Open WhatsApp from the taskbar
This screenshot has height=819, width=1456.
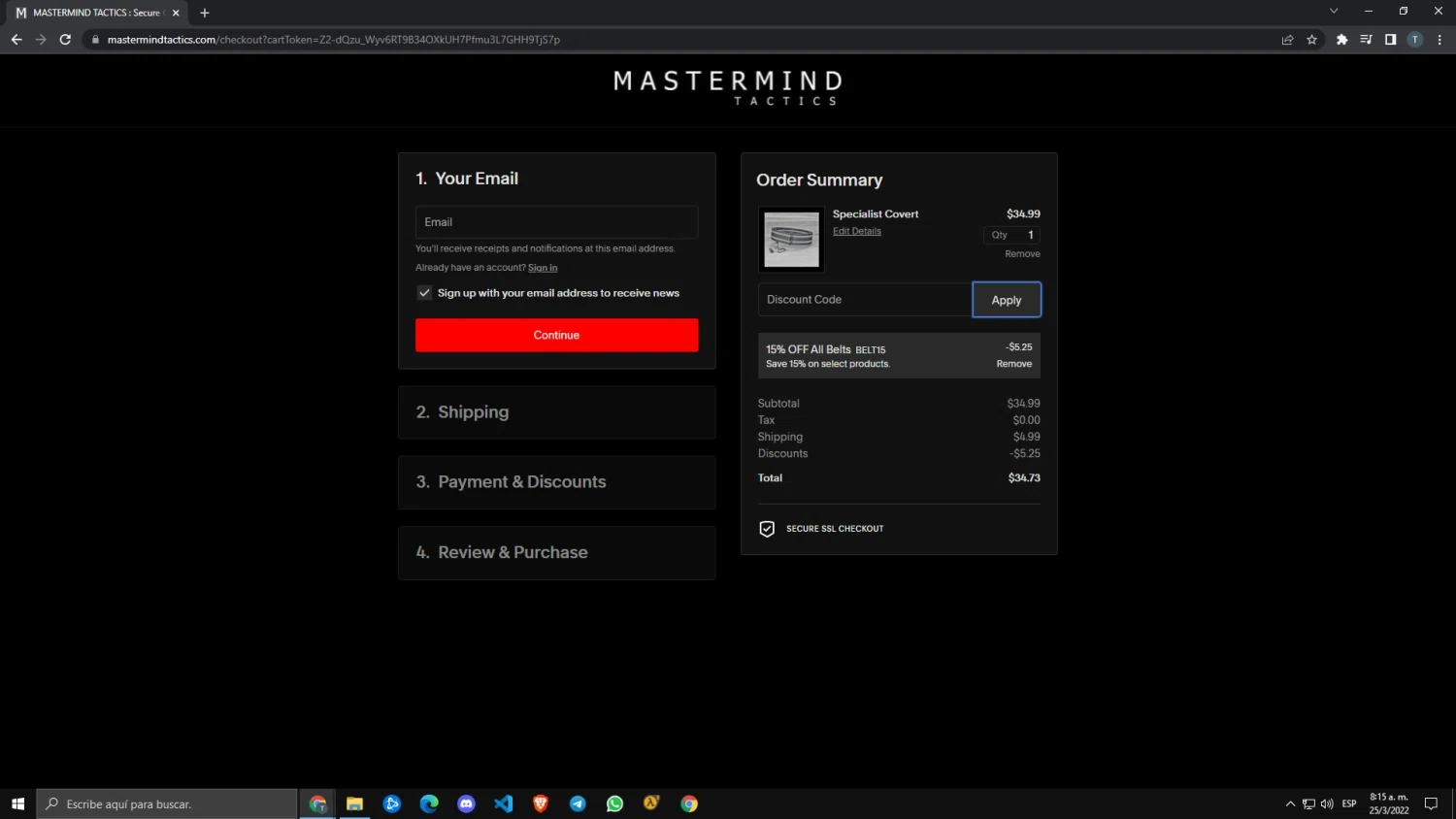pyautogui.click(x=614, y=803)
